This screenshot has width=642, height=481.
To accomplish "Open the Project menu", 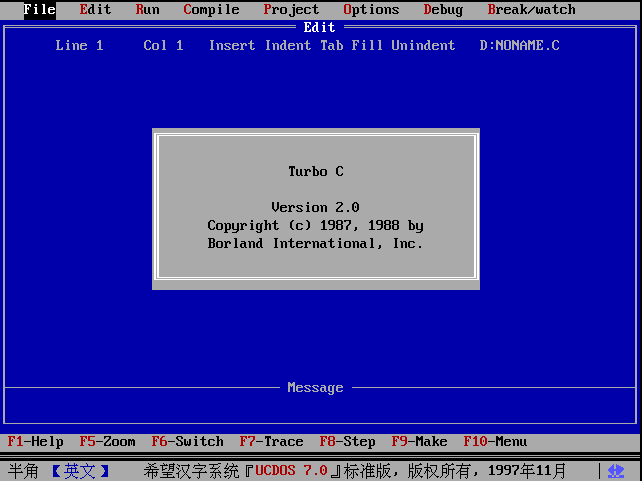I will pyautogui.click(x=291, y=9).
